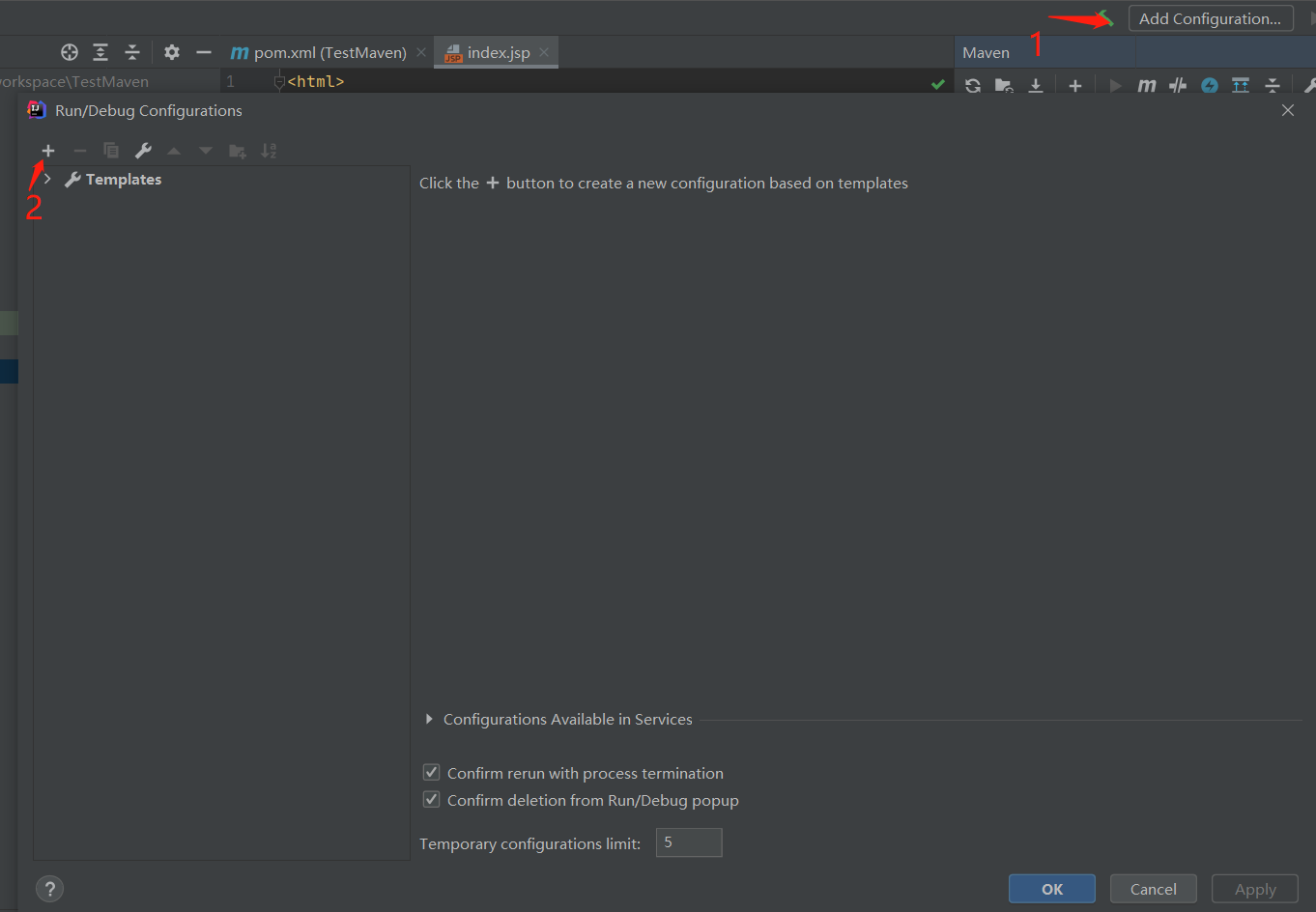Click the OK button to save configurations
This screenshot has width=1316, height=912.
click(x=1051, y=888)
